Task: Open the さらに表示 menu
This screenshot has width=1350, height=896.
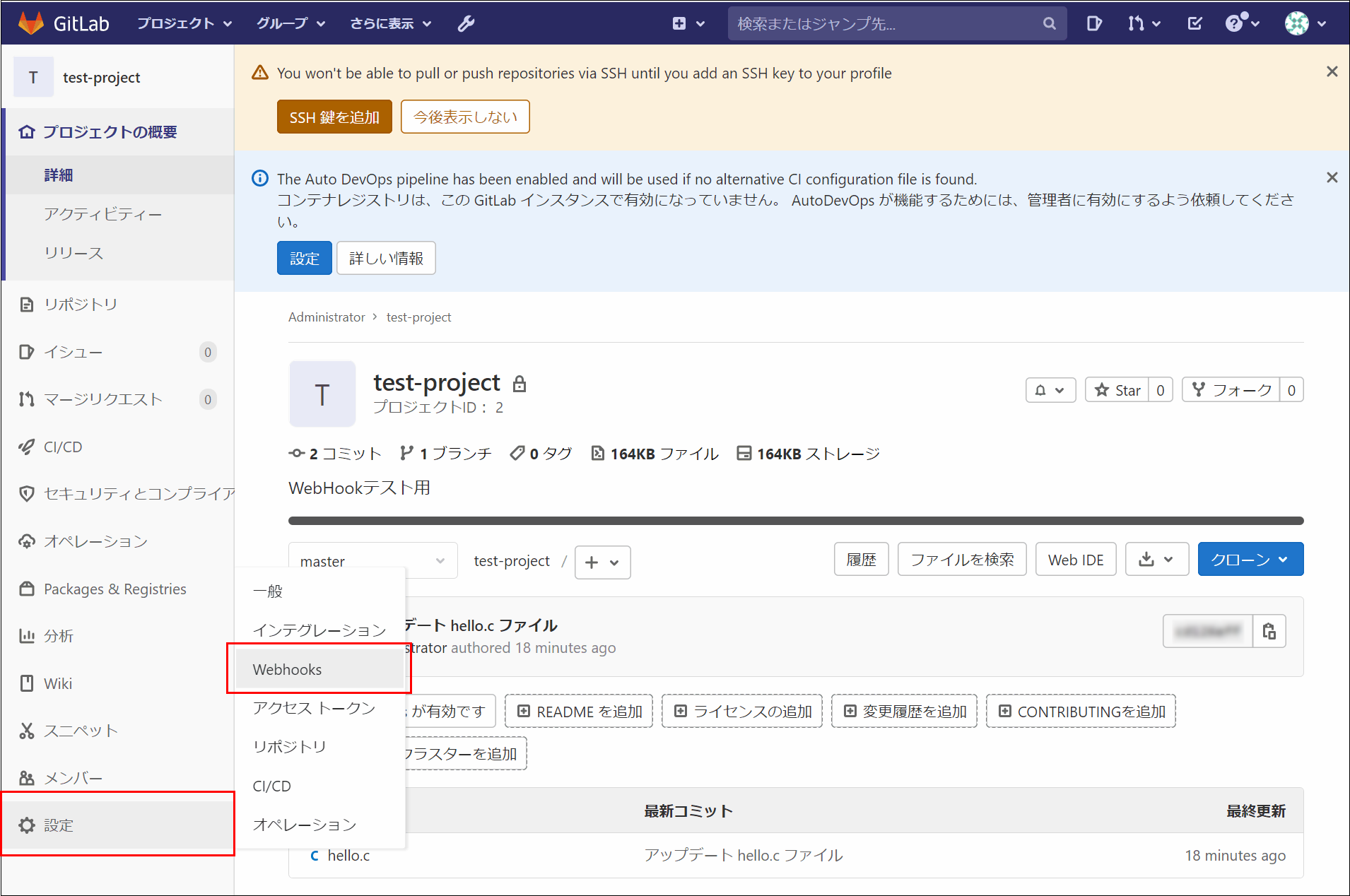Action: (390, 23)
